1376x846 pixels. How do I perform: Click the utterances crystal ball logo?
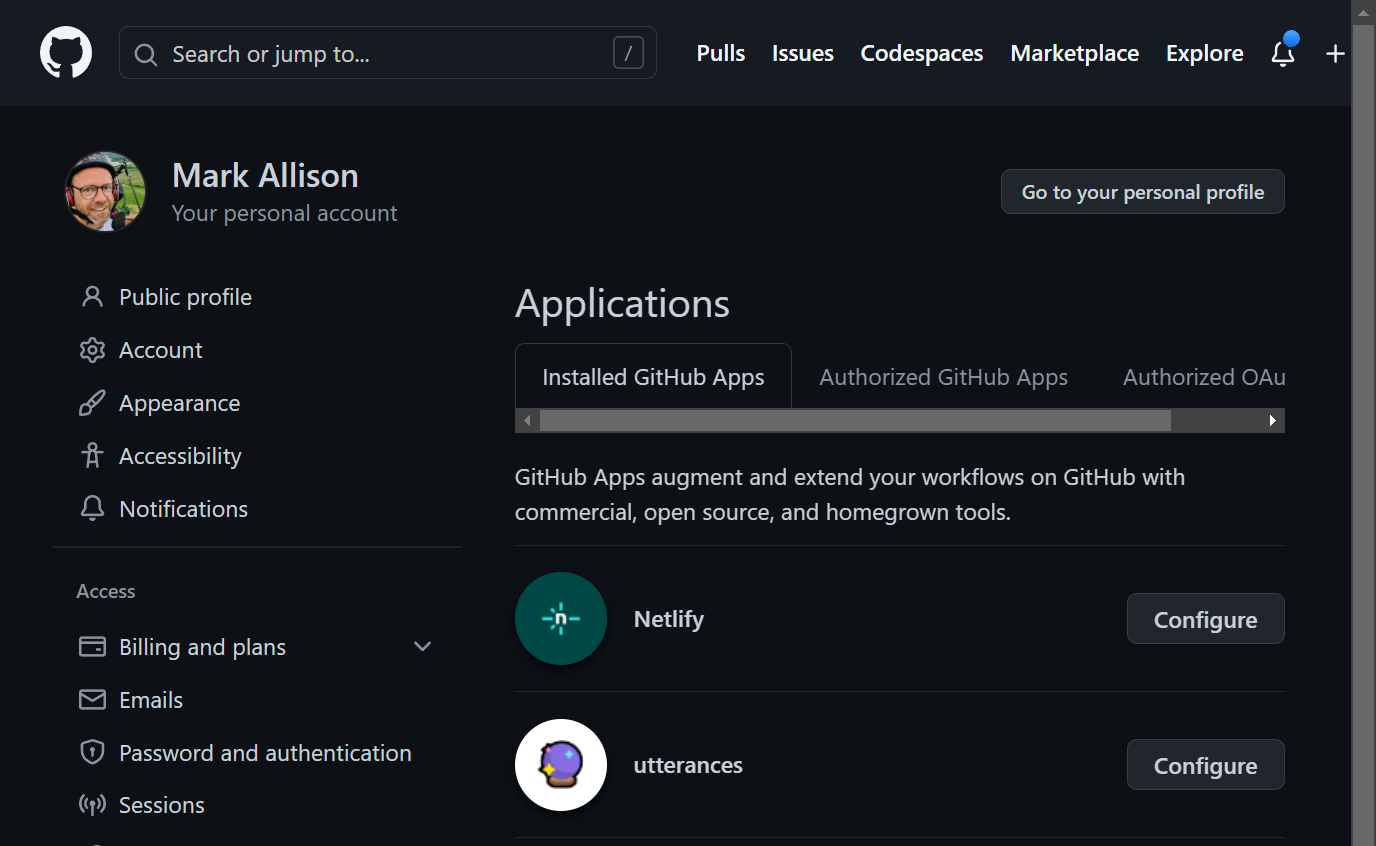(x=561, y=765)
